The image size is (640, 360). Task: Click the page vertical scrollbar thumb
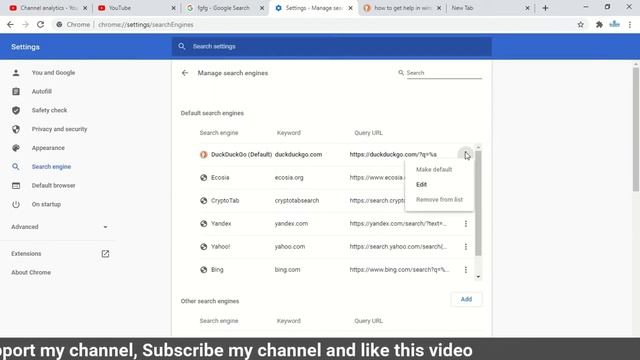(x=636, y=129)
